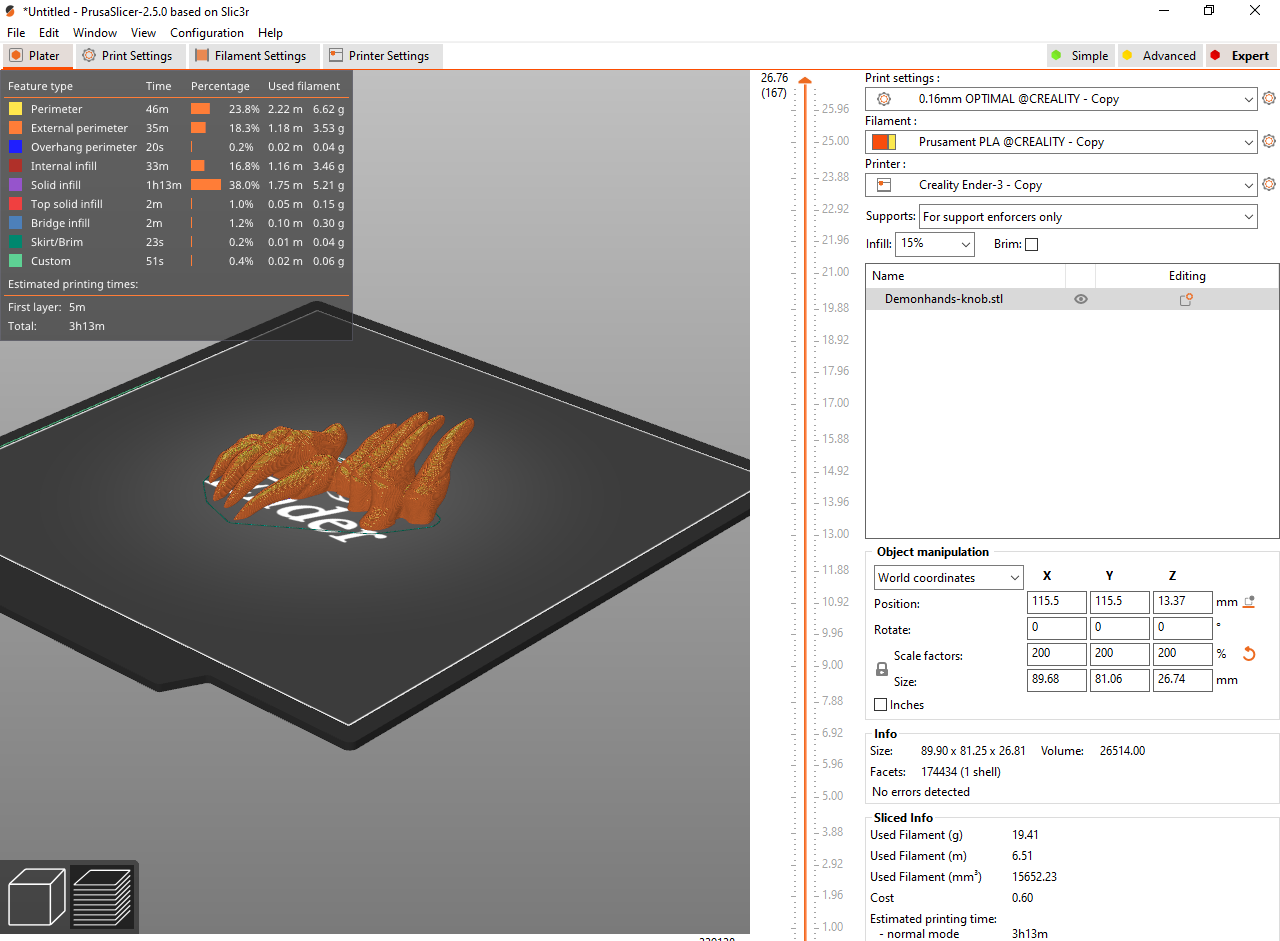The image size is (1280, 941).
Task: Switch to Simple mode
Action: click(1079, 56)
